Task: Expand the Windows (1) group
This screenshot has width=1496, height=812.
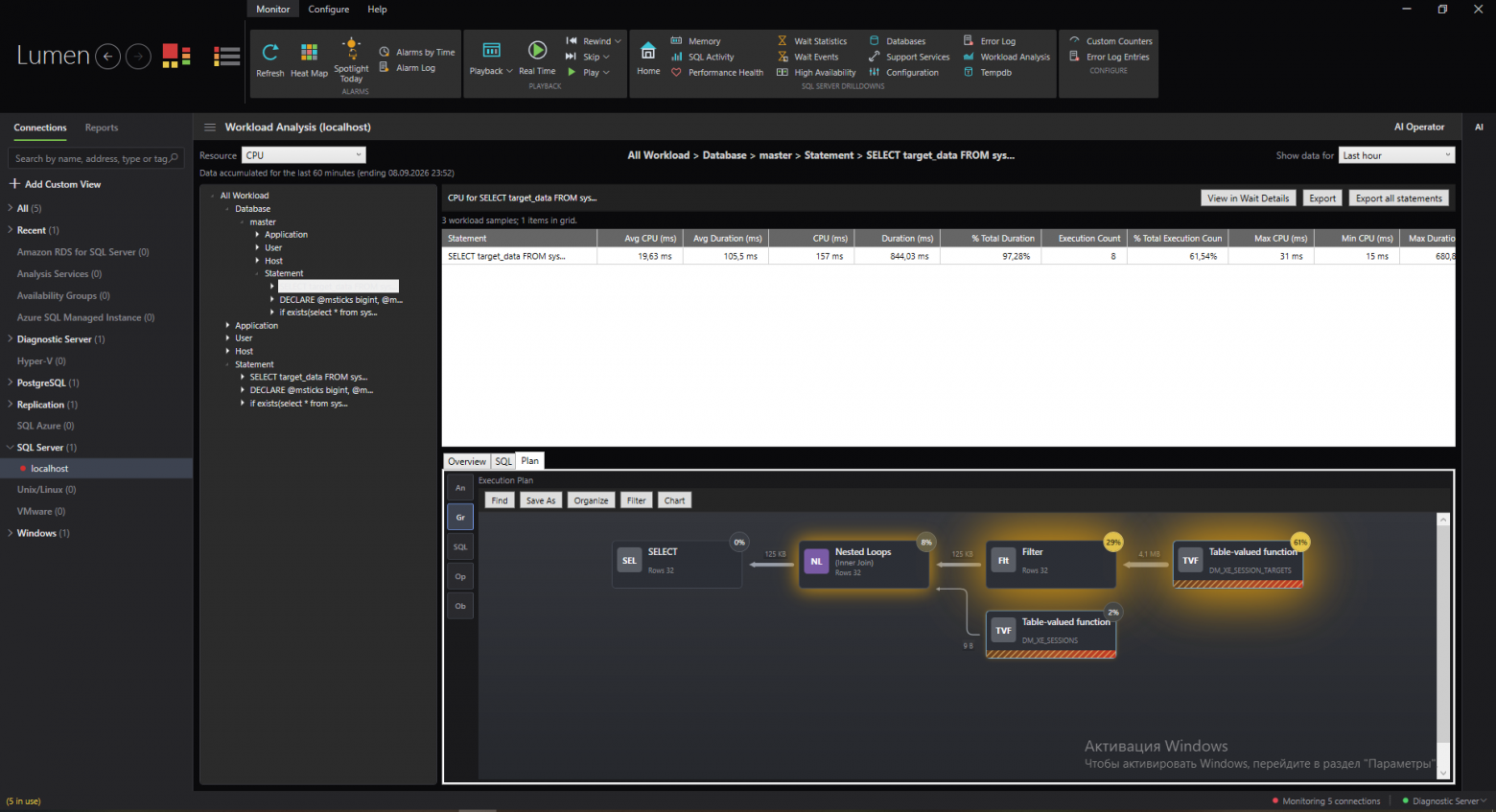Action: click(11, 533)
